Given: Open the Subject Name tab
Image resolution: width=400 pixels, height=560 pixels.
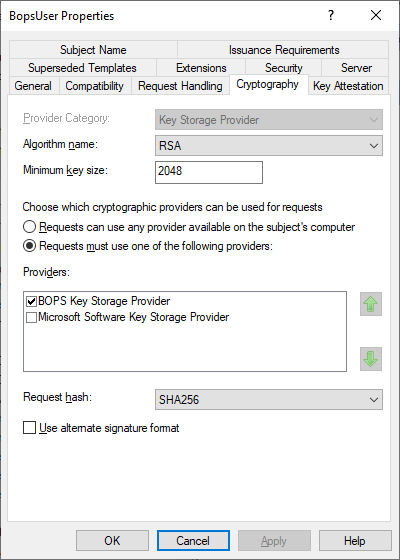Looking at the screenshot, I should pos(93,50).
